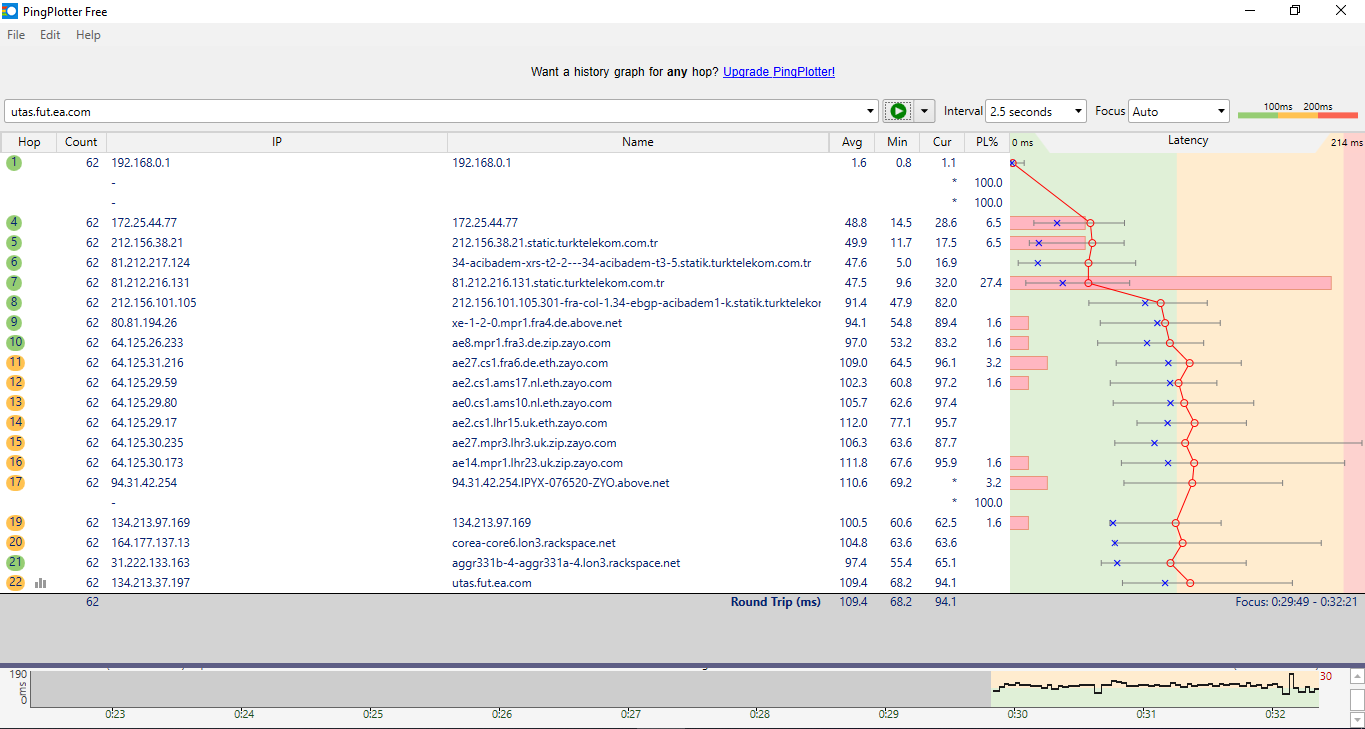Viewport: 1365px width, 729px height.
Task: Open the File menu
Action: coord(16,35)
